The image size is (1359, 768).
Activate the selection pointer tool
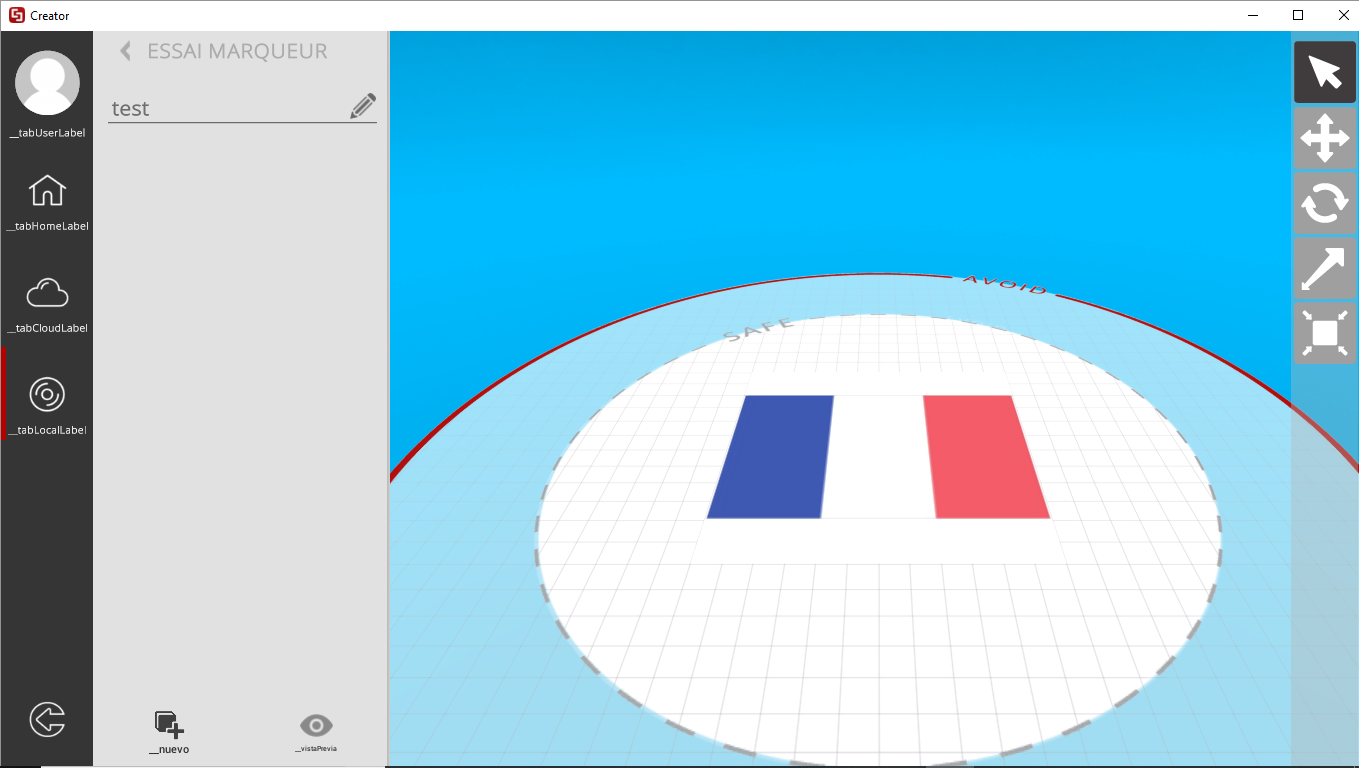(x=1325, y=72)
